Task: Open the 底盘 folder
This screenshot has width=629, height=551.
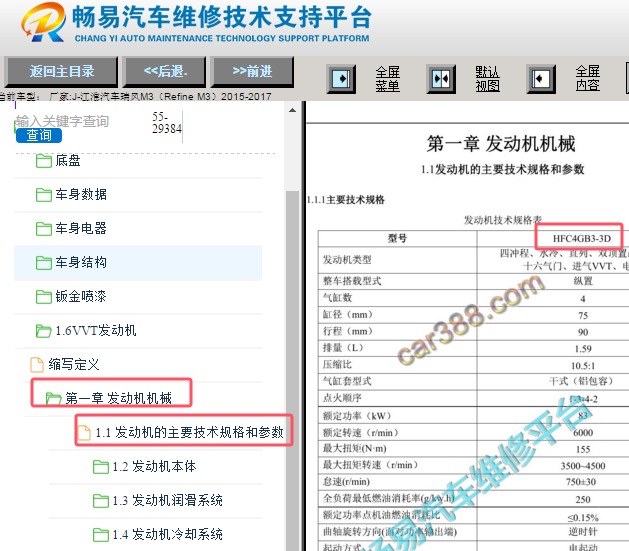Action: tap(67, 161)
